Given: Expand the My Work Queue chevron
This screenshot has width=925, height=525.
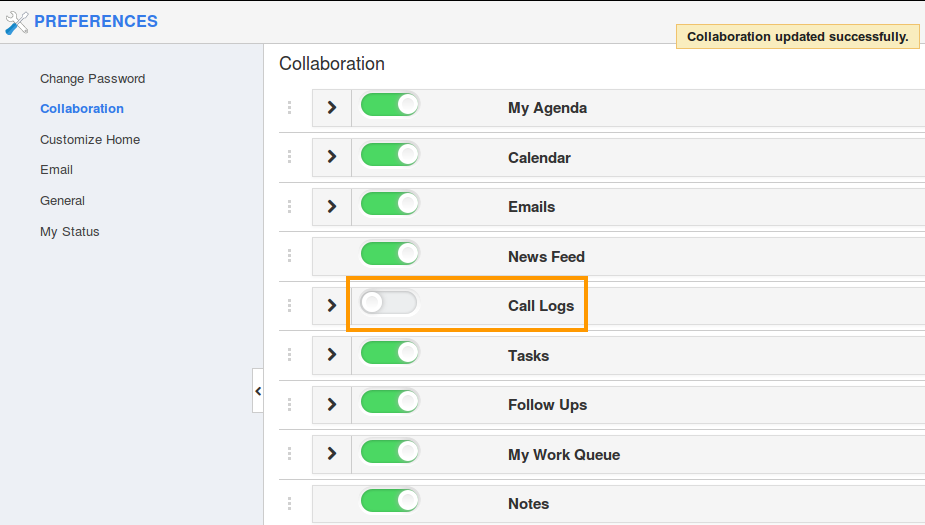Looking at the screenshot, I should point(332,453).
